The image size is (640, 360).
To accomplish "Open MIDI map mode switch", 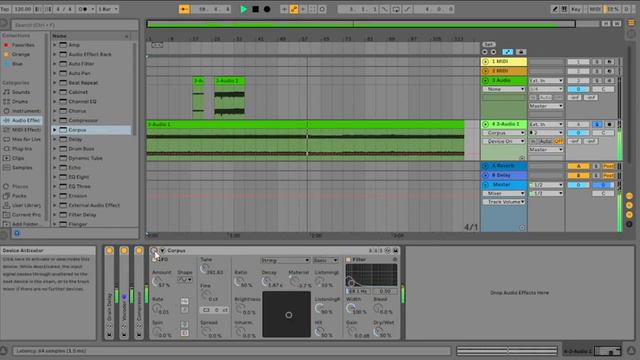I will 595,9.
